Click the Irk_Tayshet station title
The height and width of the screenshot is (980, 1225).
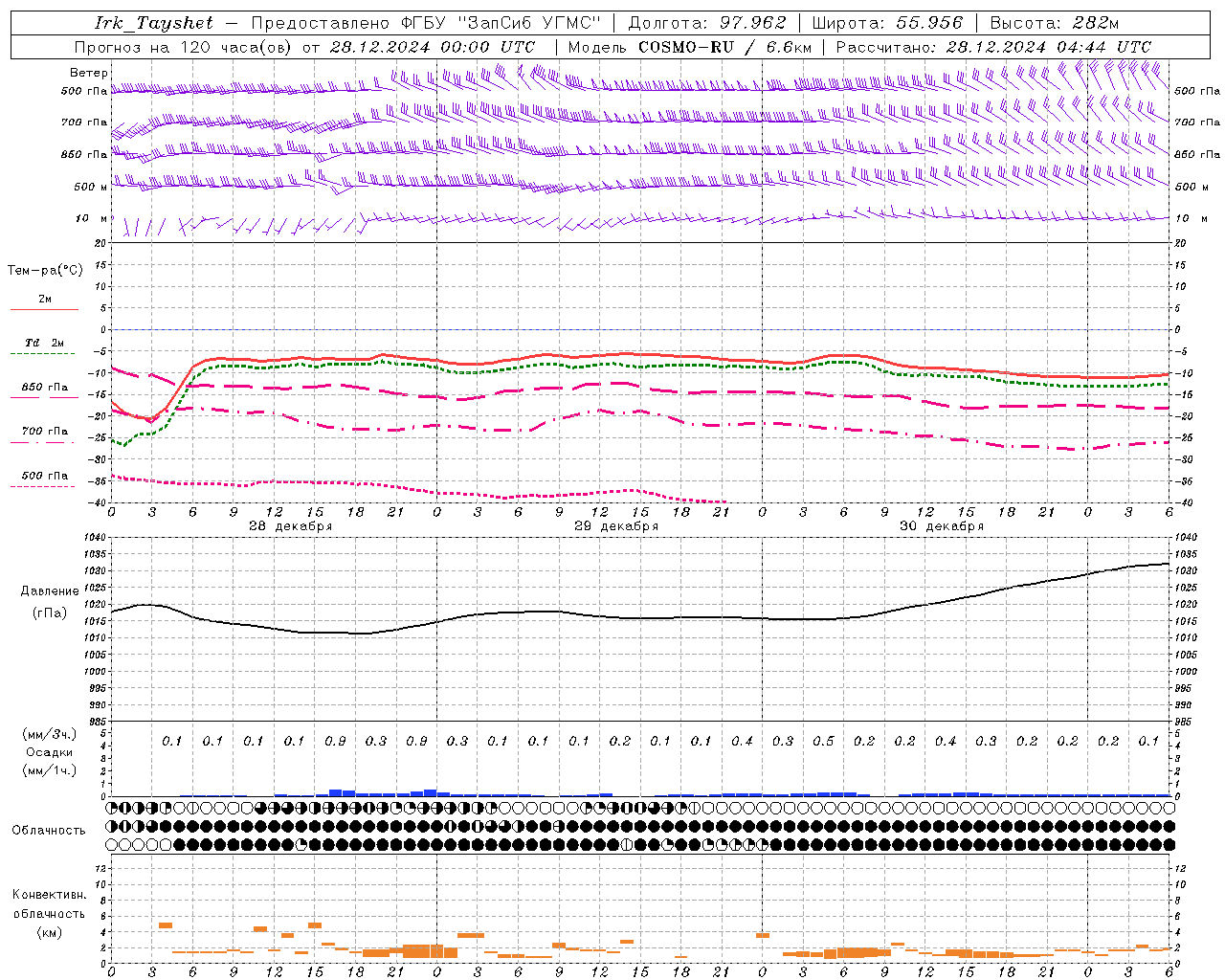pyautogui.click(x=154, y=23)
